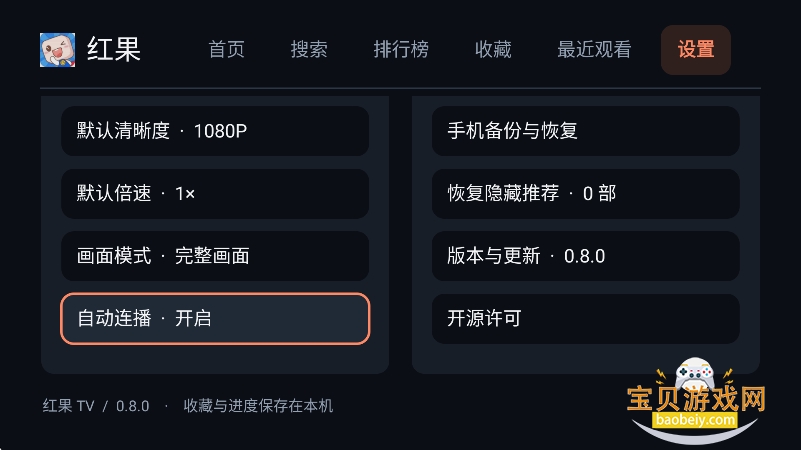Screen dimensions: 801x450
Task: Open 版本与更新 0.8.0
Action: click(x=585, y=256)
